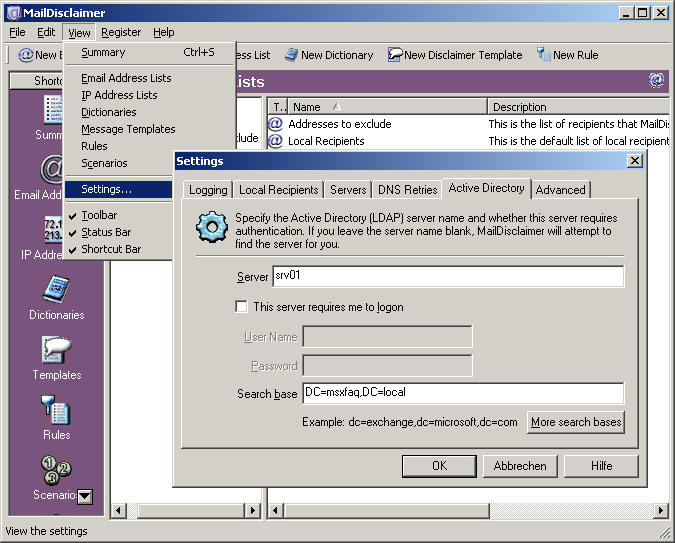675x543 pixels.
Task: Click the T.. type column header
Action: (278, 107)
